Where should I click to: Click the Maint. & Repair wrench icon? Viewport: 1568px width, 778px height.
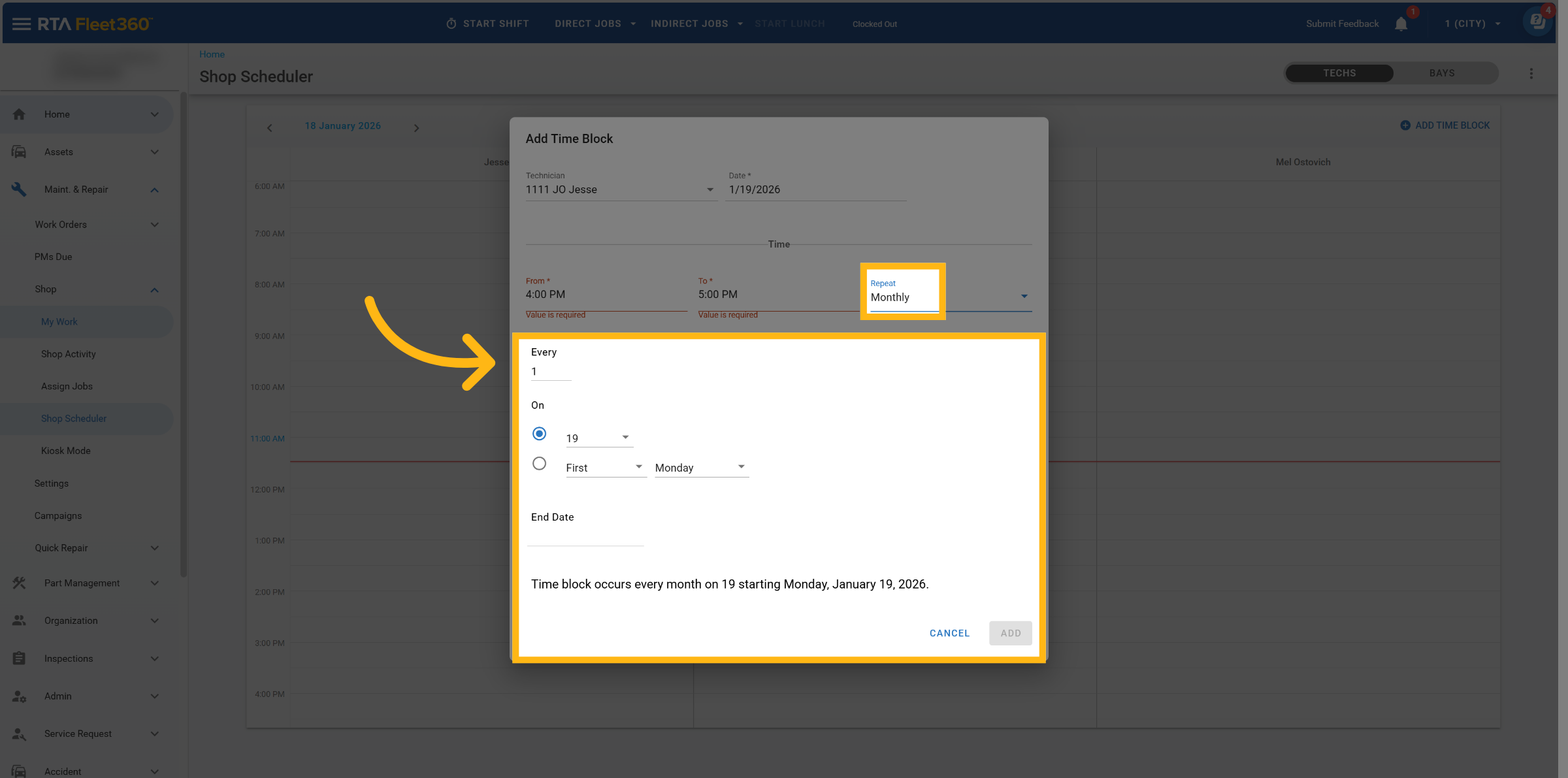click(19, 189)
